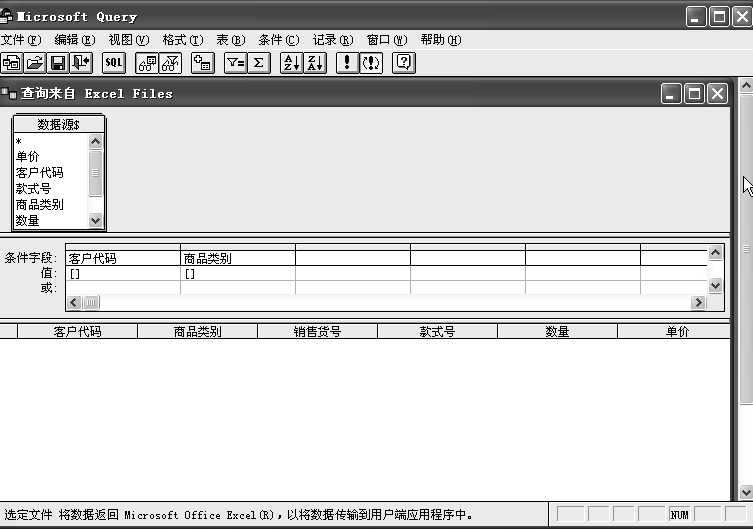Open the 编辑(E) menu
Viewport: 753px width, 529px height.
point(75,40)
